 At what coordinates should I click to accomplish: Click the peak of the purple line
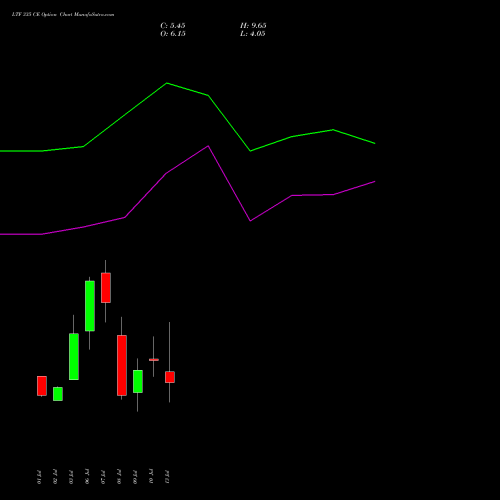208,146
